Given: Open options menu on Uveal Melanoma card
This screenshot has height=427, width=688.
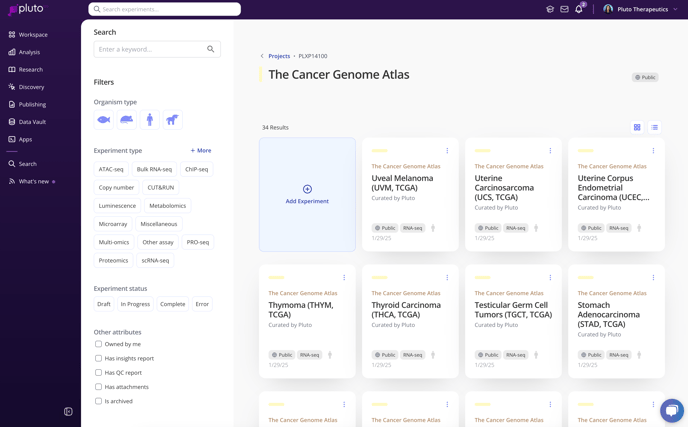Looking at the screenshot, I should 447,151.
